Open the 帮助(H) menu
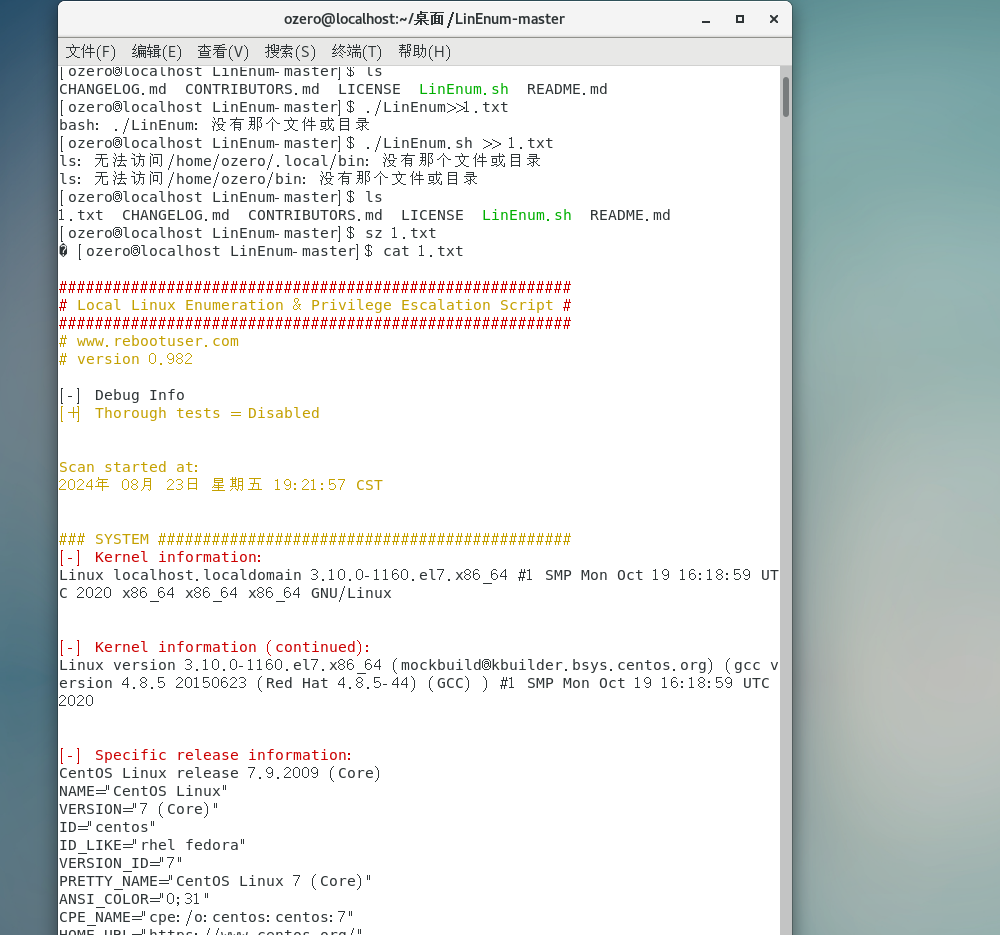1000x935 pixels. click(x=424, y=51)
